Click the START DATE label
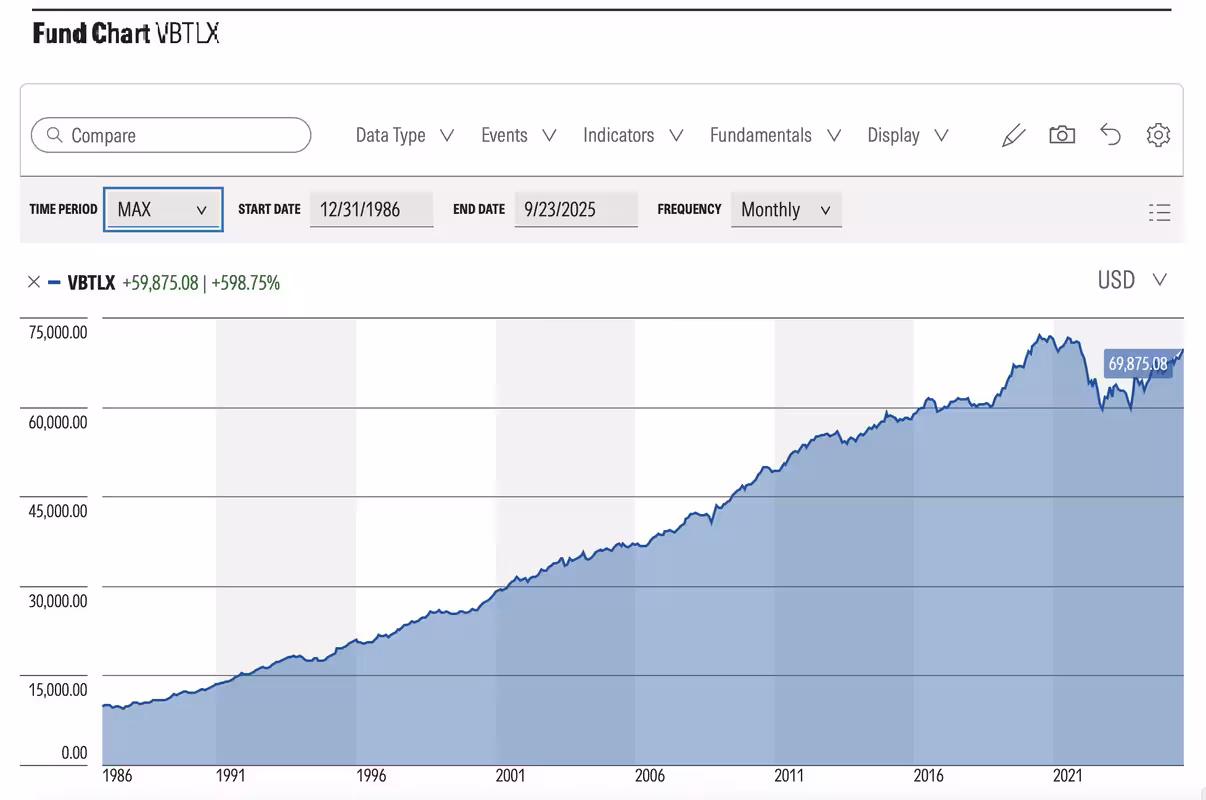Viewport: 1206px width, 800px height. (269, 209)
